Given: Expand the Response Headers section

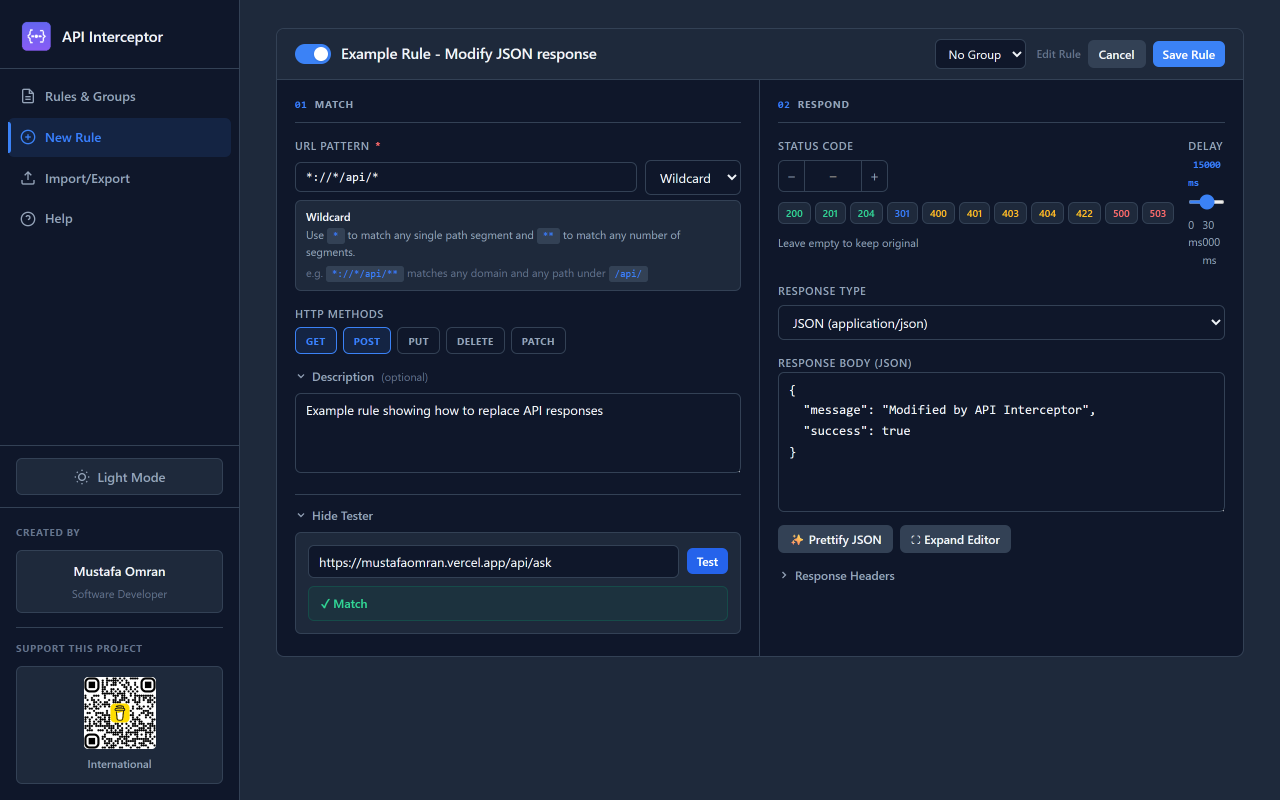Looking at the screenshot, I should coord(837,576).
